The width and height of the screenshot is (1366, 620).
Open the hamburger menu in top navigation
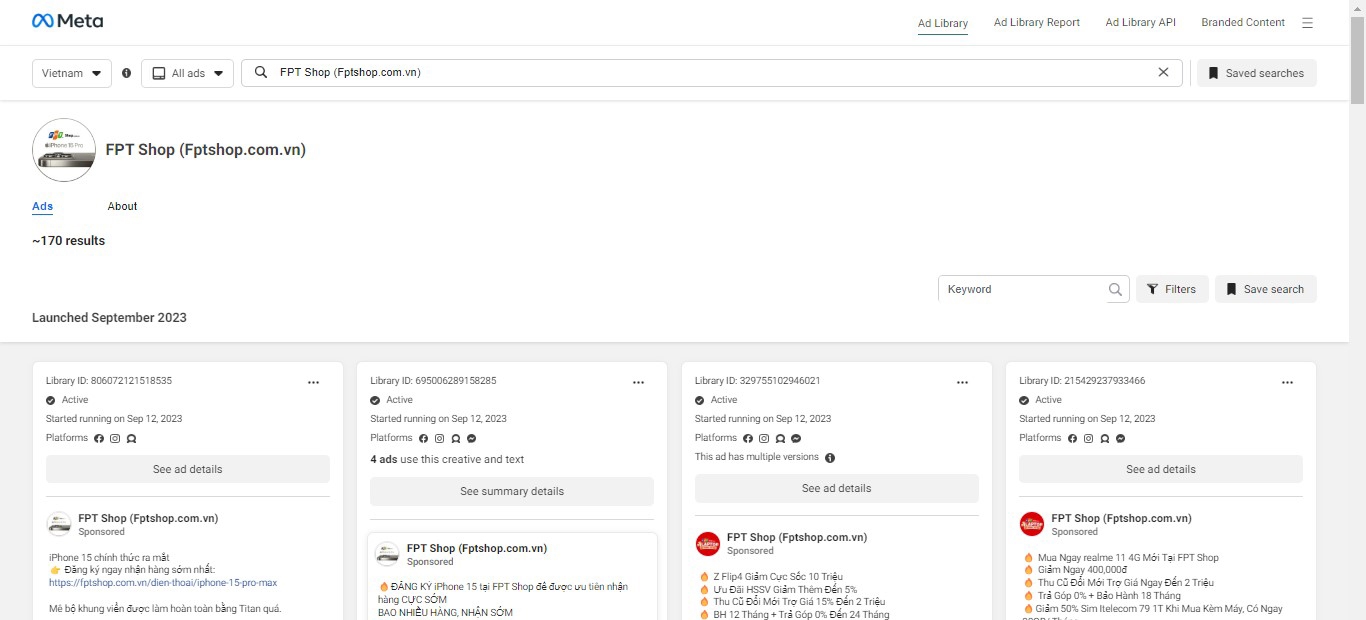point(1307,23)
